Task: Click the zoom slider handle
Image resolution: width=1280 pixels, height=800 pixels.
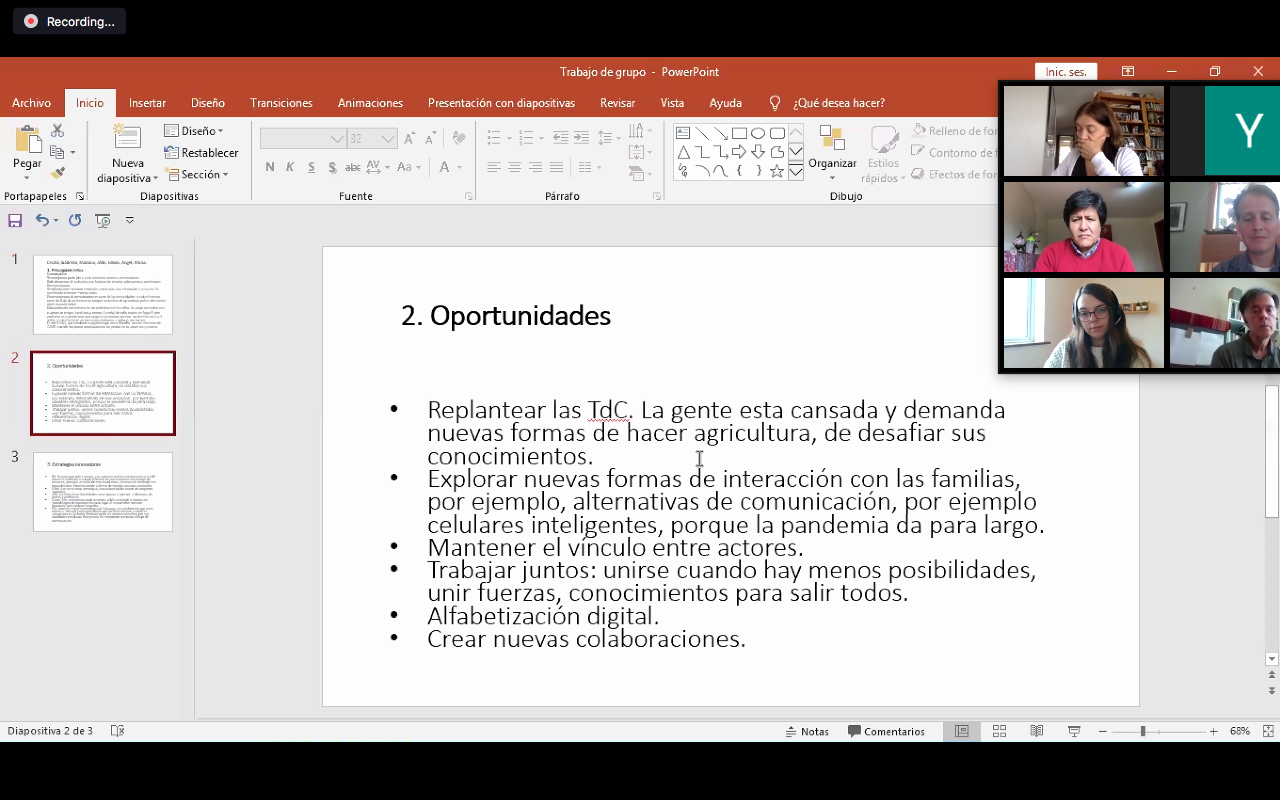Action: (1143, 731)
